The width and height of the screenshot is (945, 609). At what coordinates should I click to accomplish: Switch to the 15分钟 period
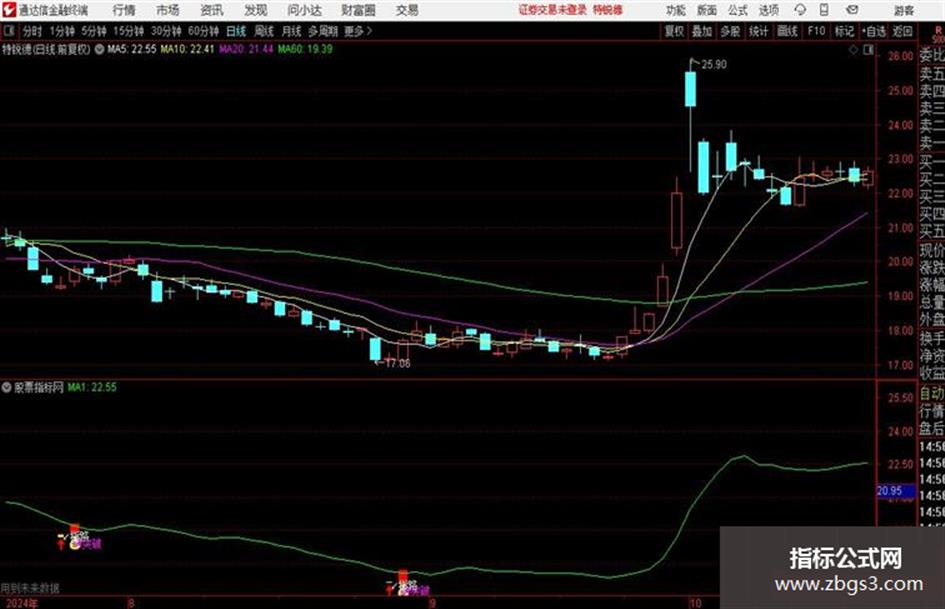128,31
